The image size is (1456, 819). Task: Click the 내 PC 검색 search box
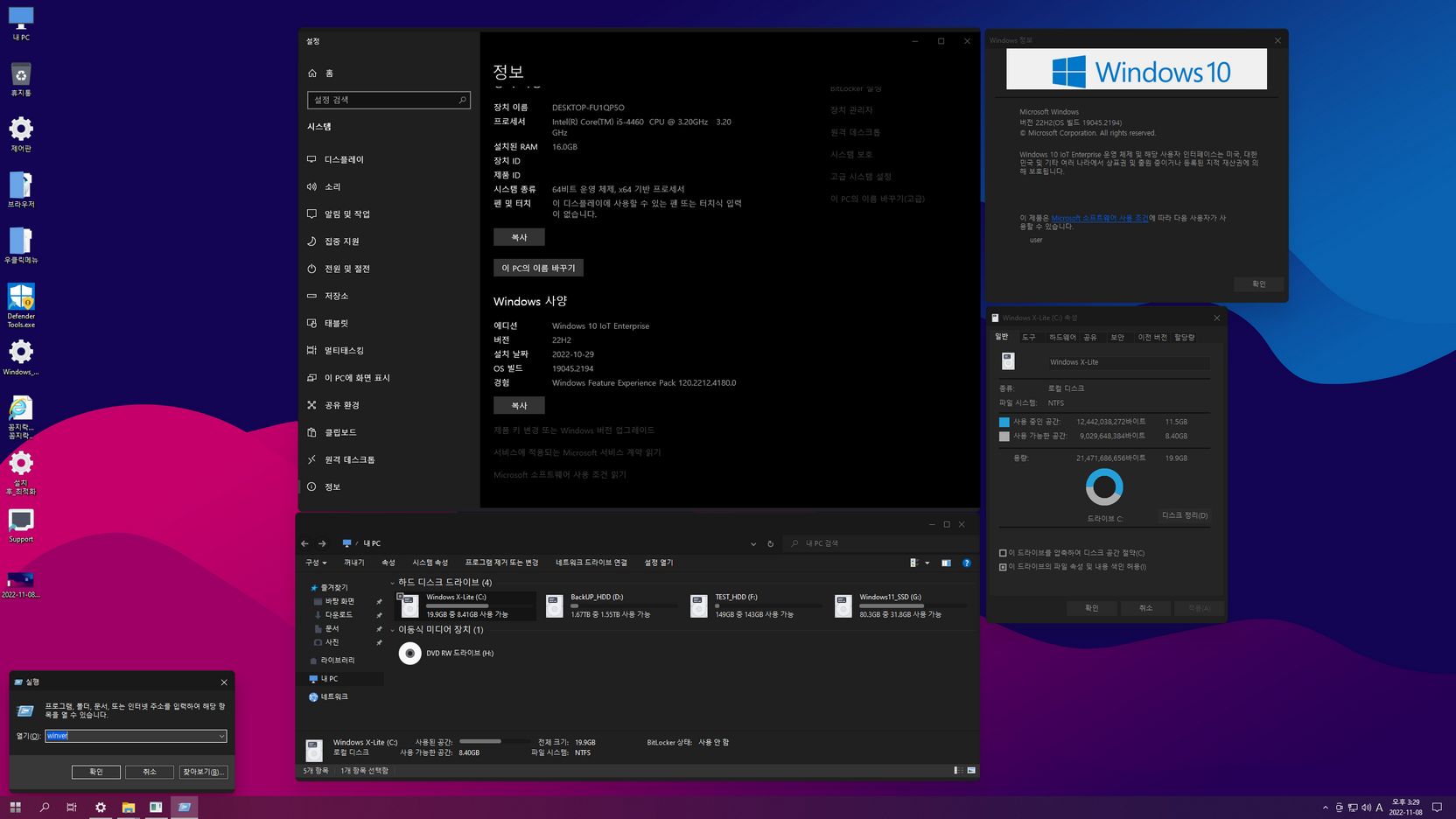(879, 543)
